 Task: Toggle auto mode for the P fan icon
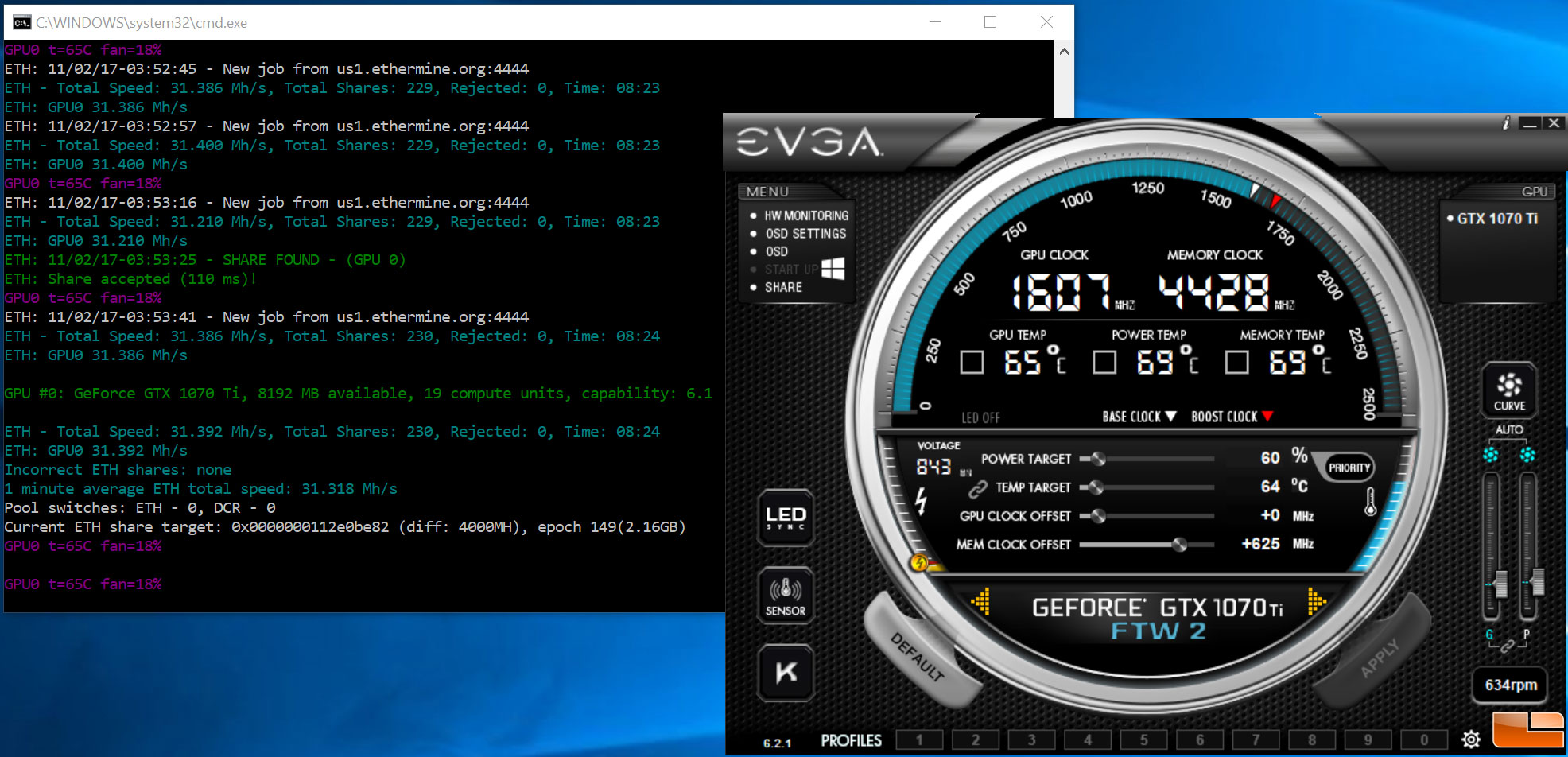tap(1527, 454)
